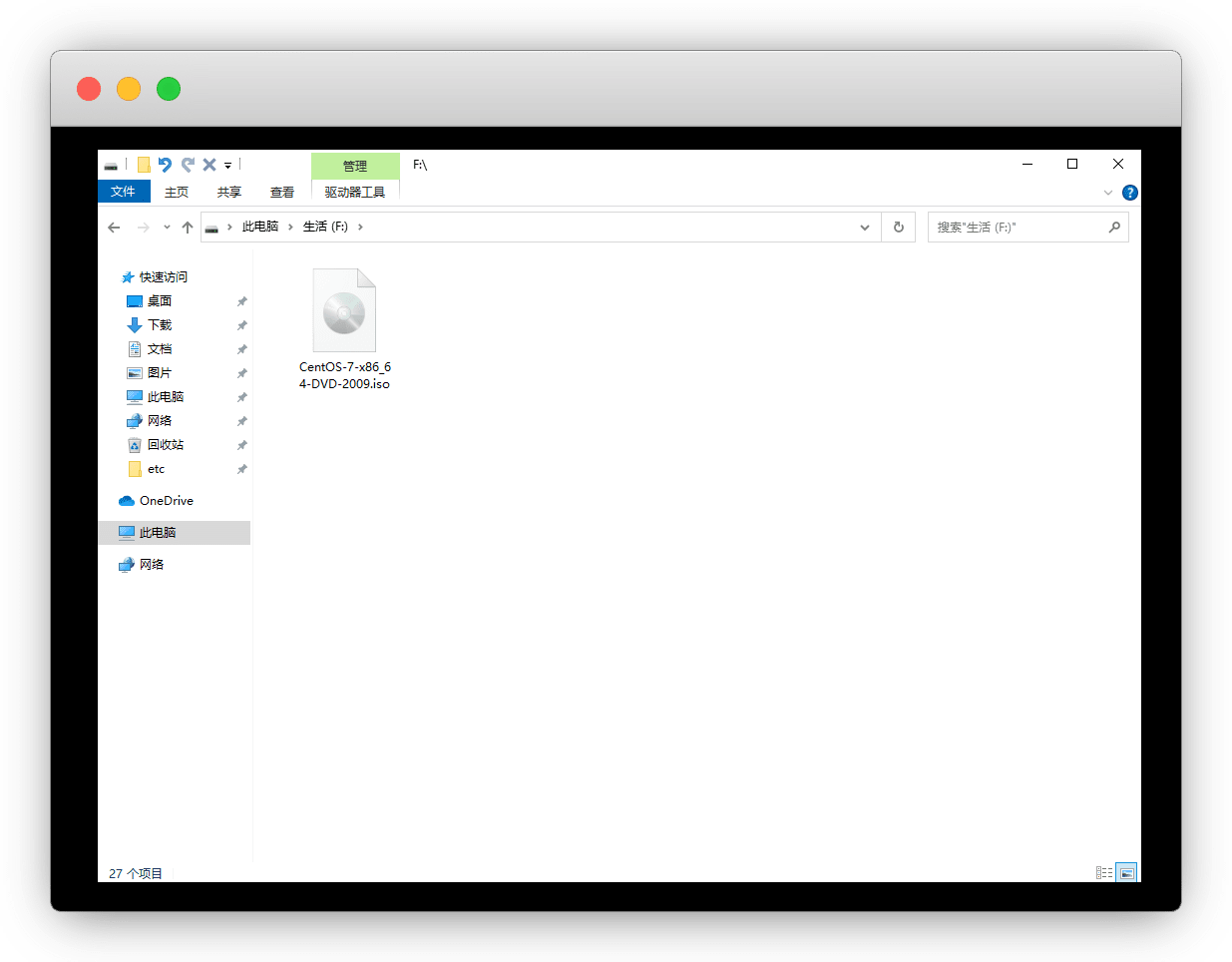The width and height of the screenshot is (1232, 962).
Task: Click 此电脑 in the address breadcrumb
Action: (260, 228)
